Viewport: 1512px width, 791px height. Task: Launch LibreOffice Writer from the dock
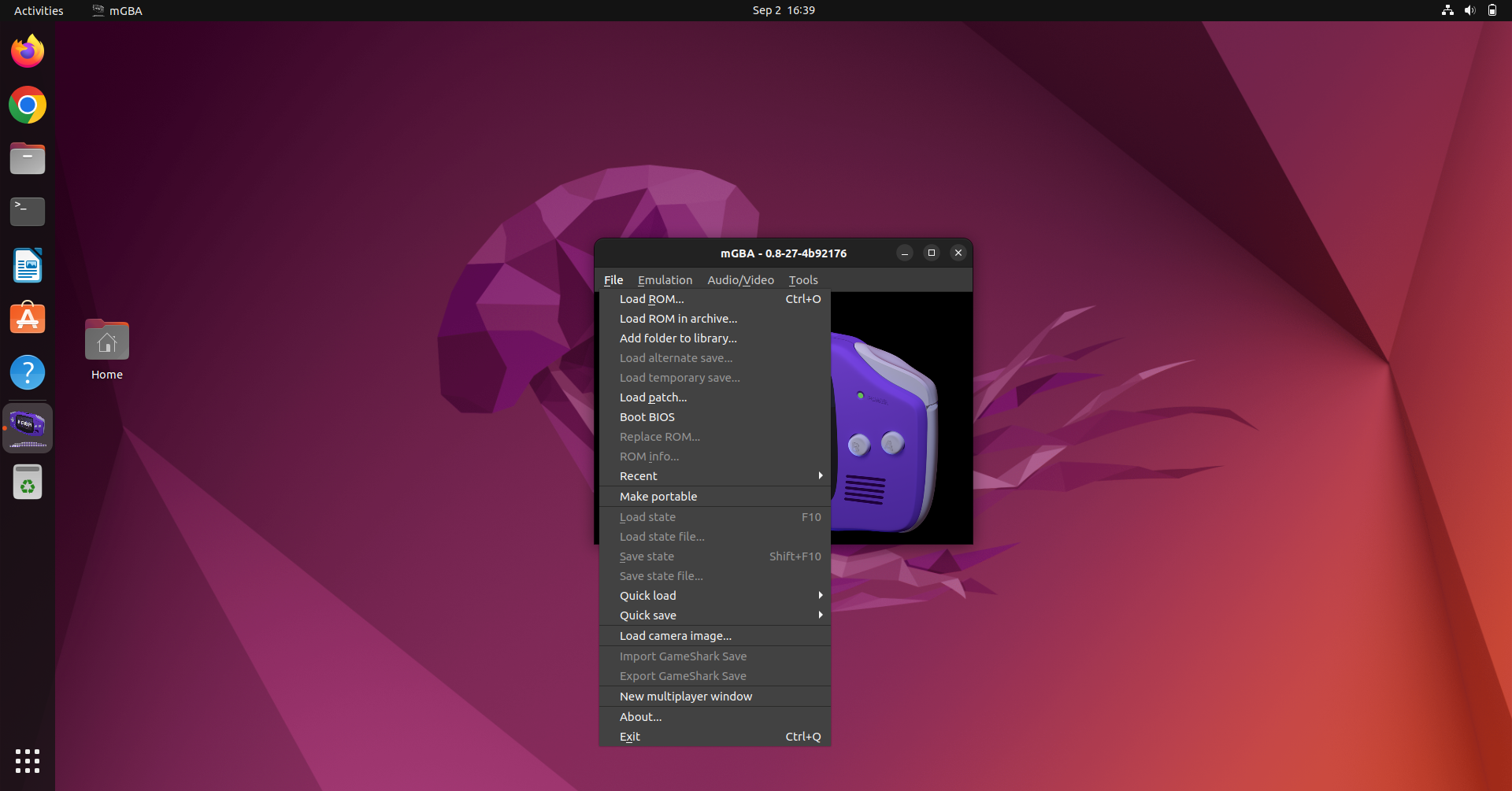click(x=27, y=265)
